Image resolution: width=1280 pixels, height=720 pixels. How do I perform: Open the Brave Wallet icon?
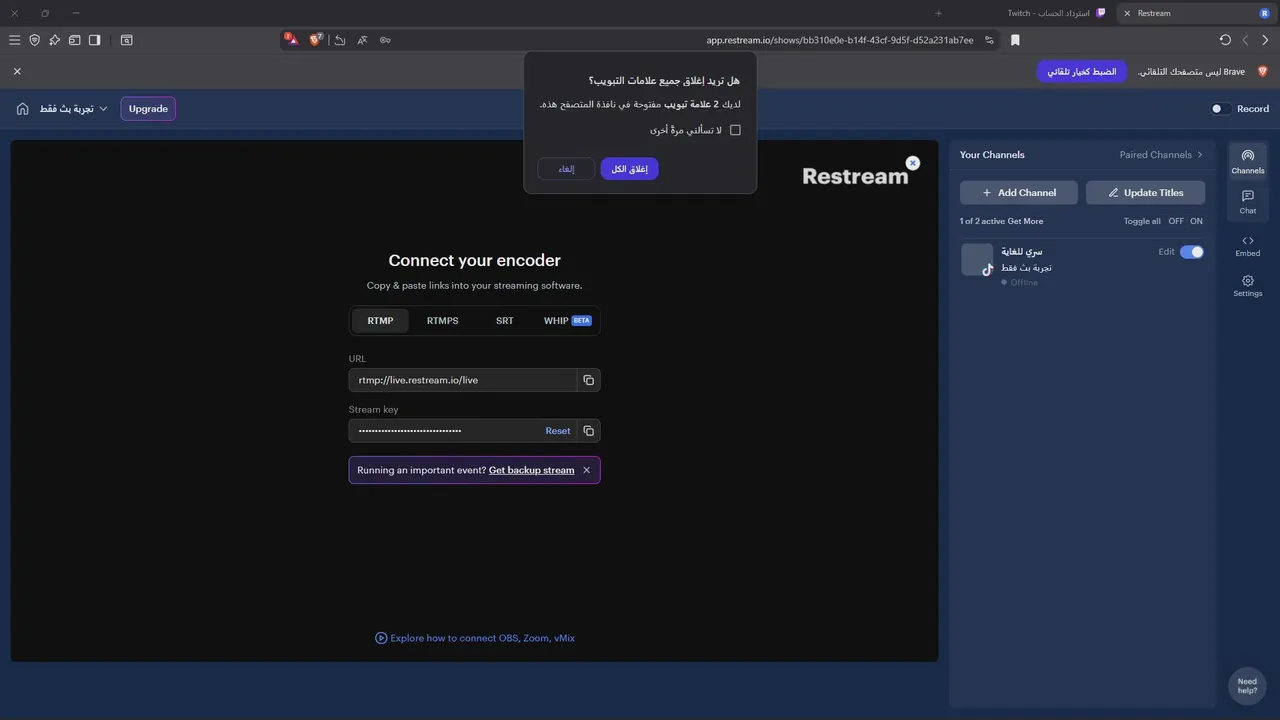(74, 40)
